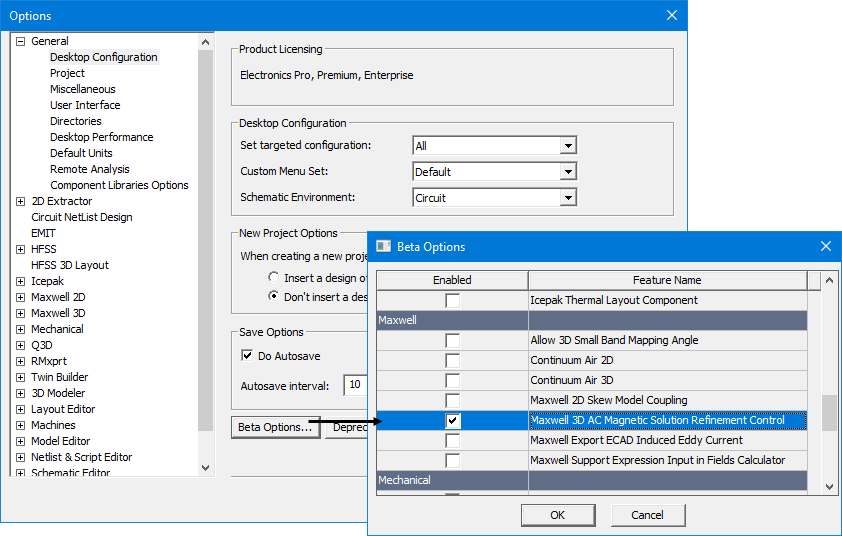Expand the Model Editor node
Viewport: 842px width, 536px height.
pos(20,441)
